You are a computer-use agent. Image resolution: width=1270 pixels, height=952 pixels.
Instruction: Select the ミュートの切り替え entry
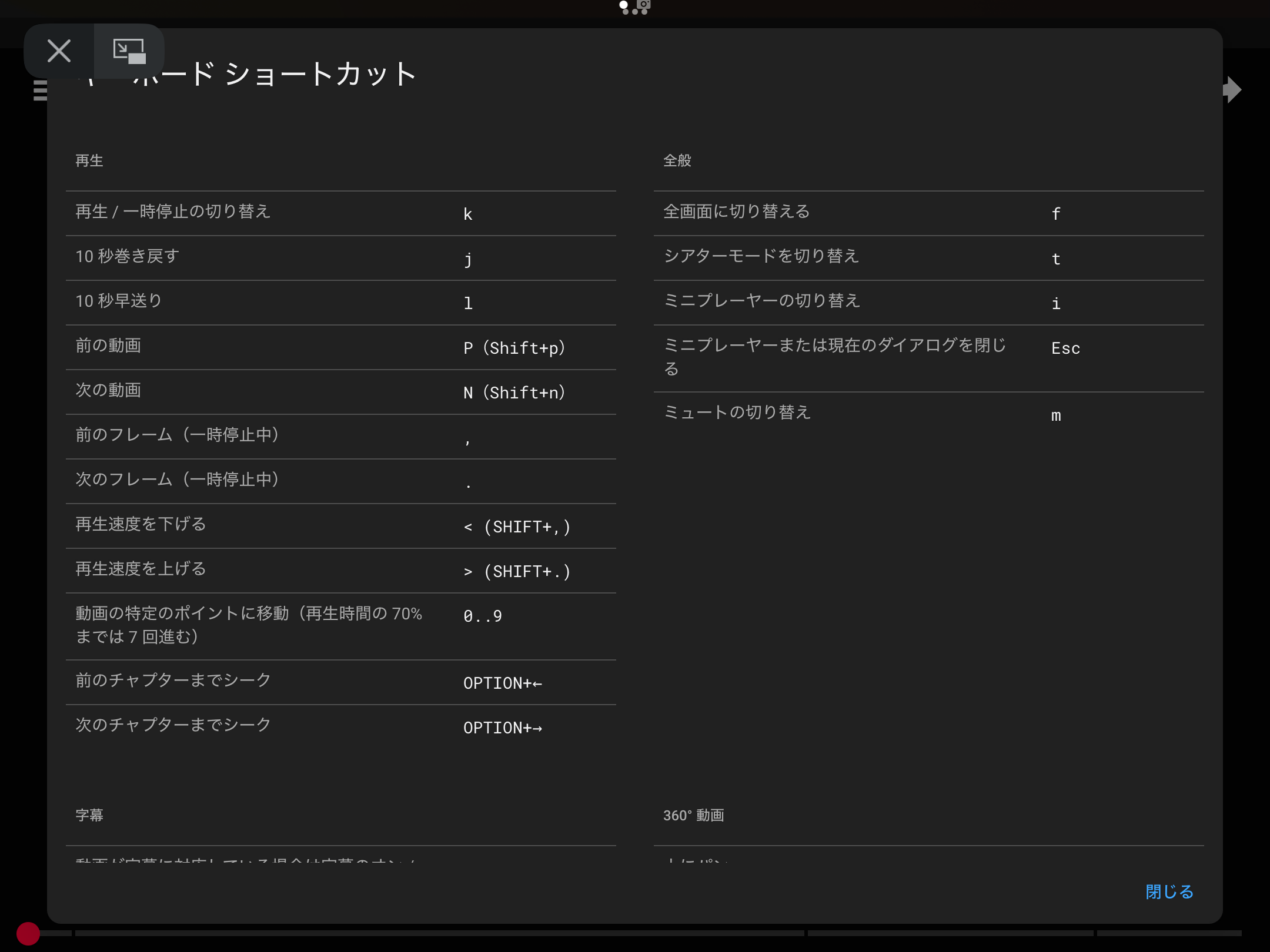tap(928, 414)
